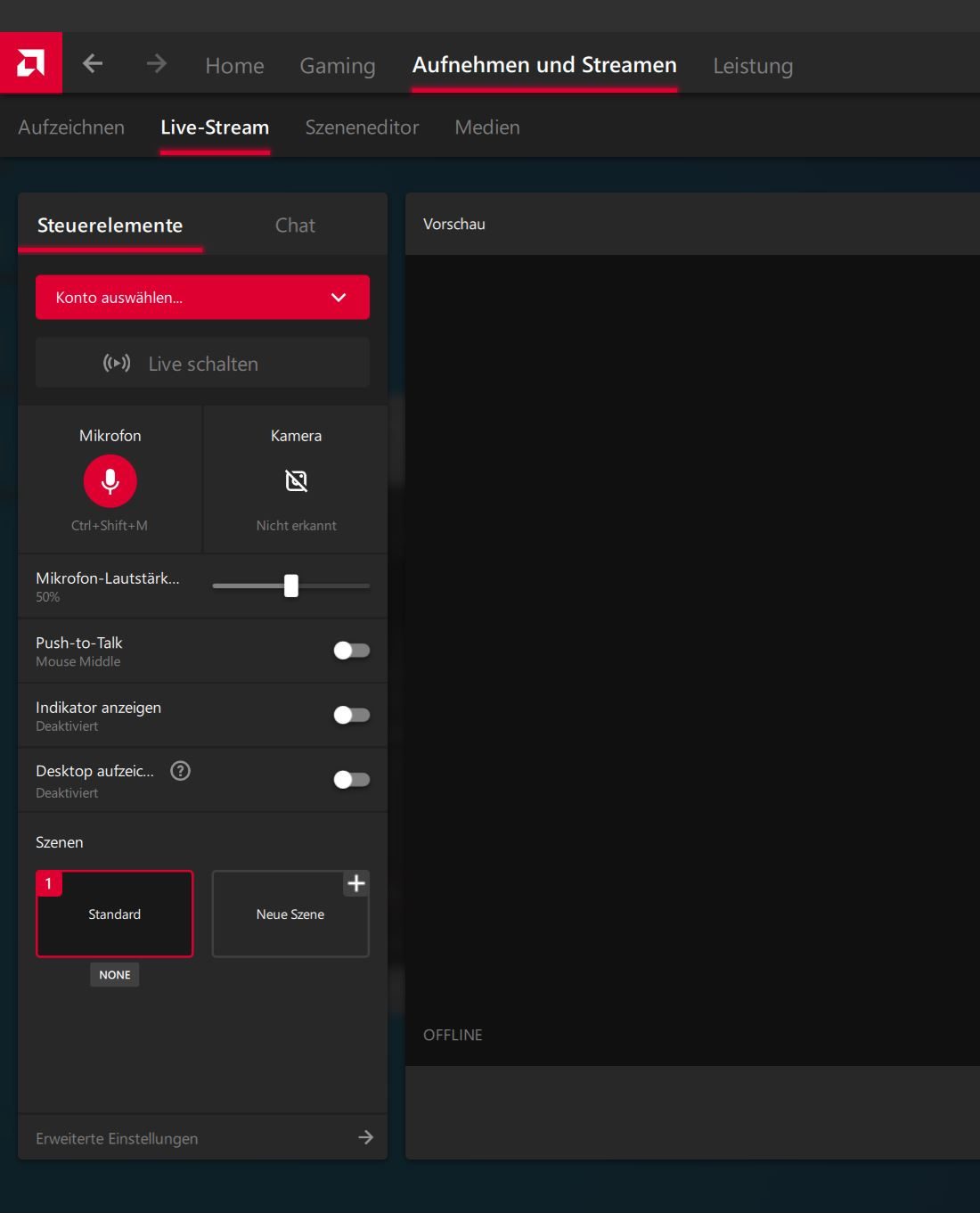This screenshot has height=1213, width=980.
Task: Go forward with the right arrow
Action: tap(157, 63)
